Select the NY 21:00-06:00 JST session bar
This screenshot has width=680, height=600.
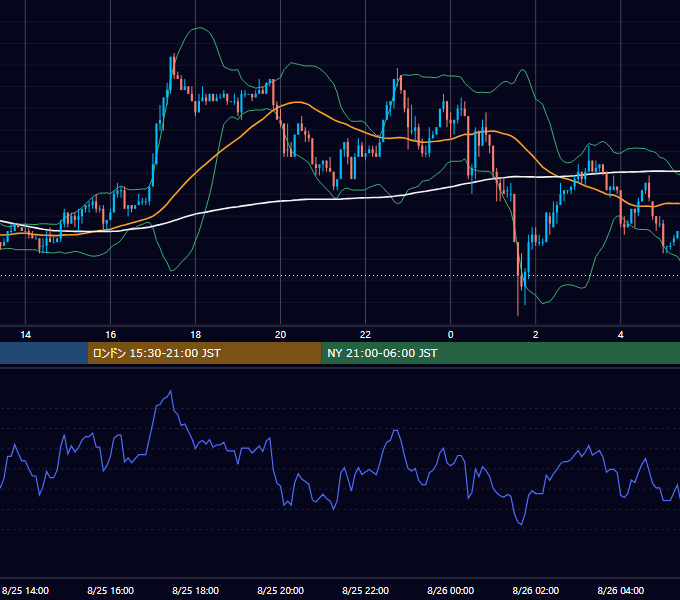pos(500,353)
